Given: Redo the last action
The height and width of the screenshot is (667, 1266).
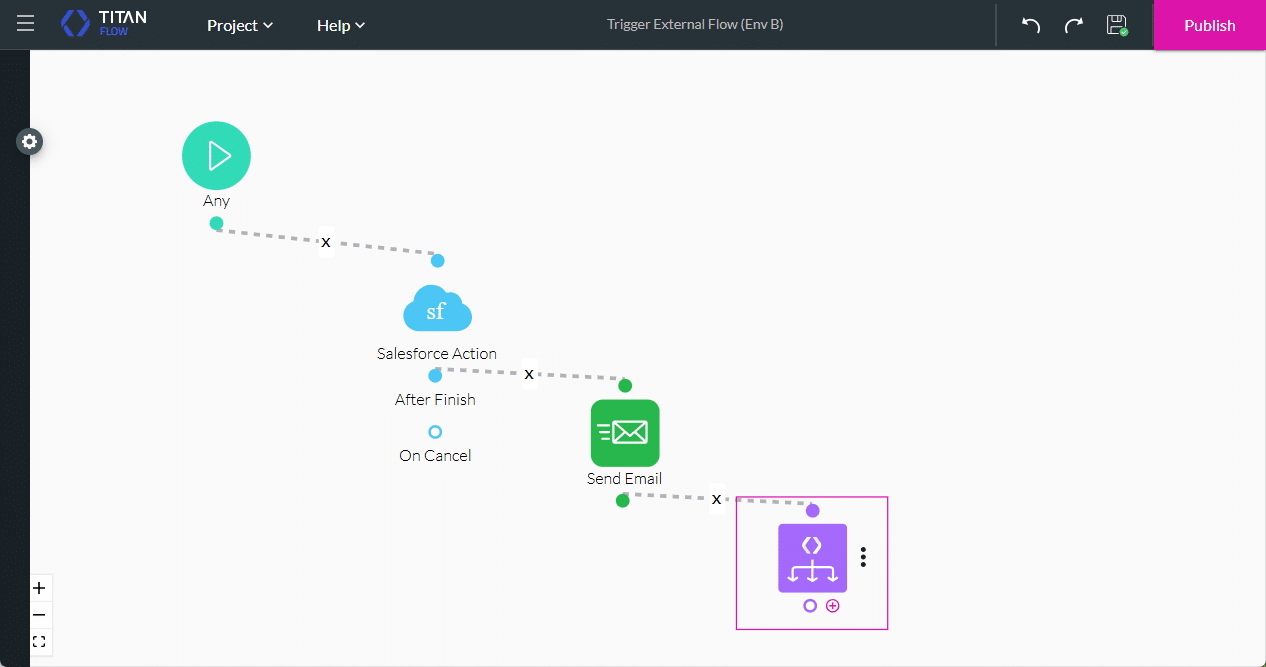Looking at the screenshot, I should click(x=1073, y=25).
